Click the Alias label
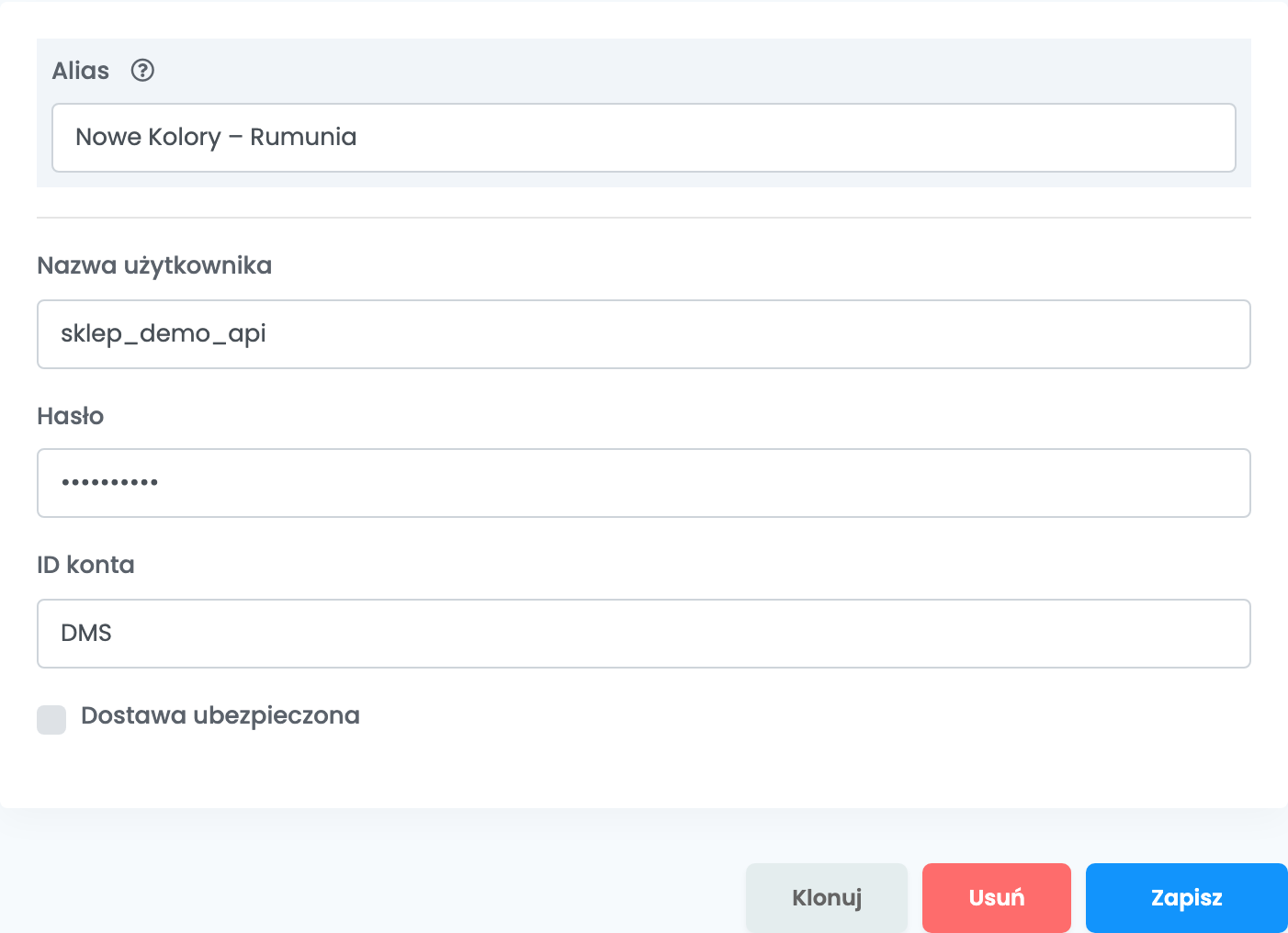The image size is (1288, 933). click(81, 71)
